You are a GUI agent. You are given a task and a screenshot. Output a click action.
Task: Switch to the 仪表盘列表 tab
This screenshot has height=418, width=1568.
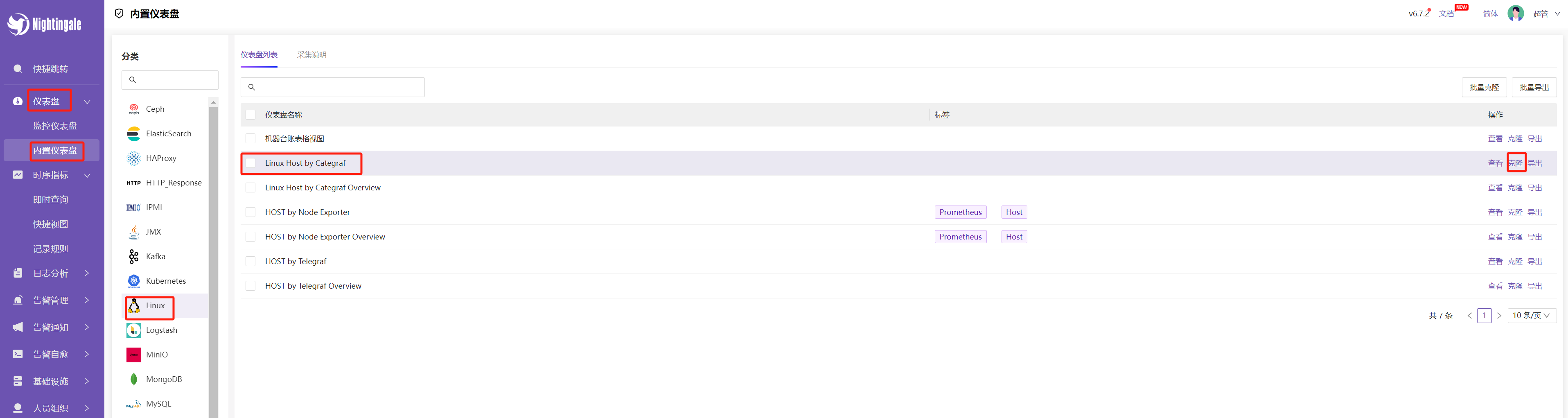pos(259,55)
